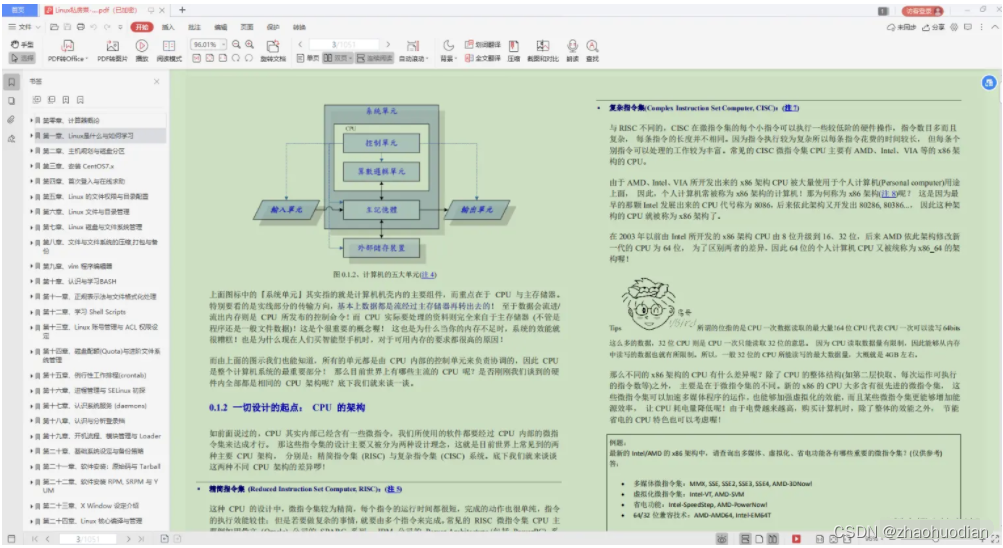
Task: Click the blue floating assistant icon at top right
Action: (989, 82)
